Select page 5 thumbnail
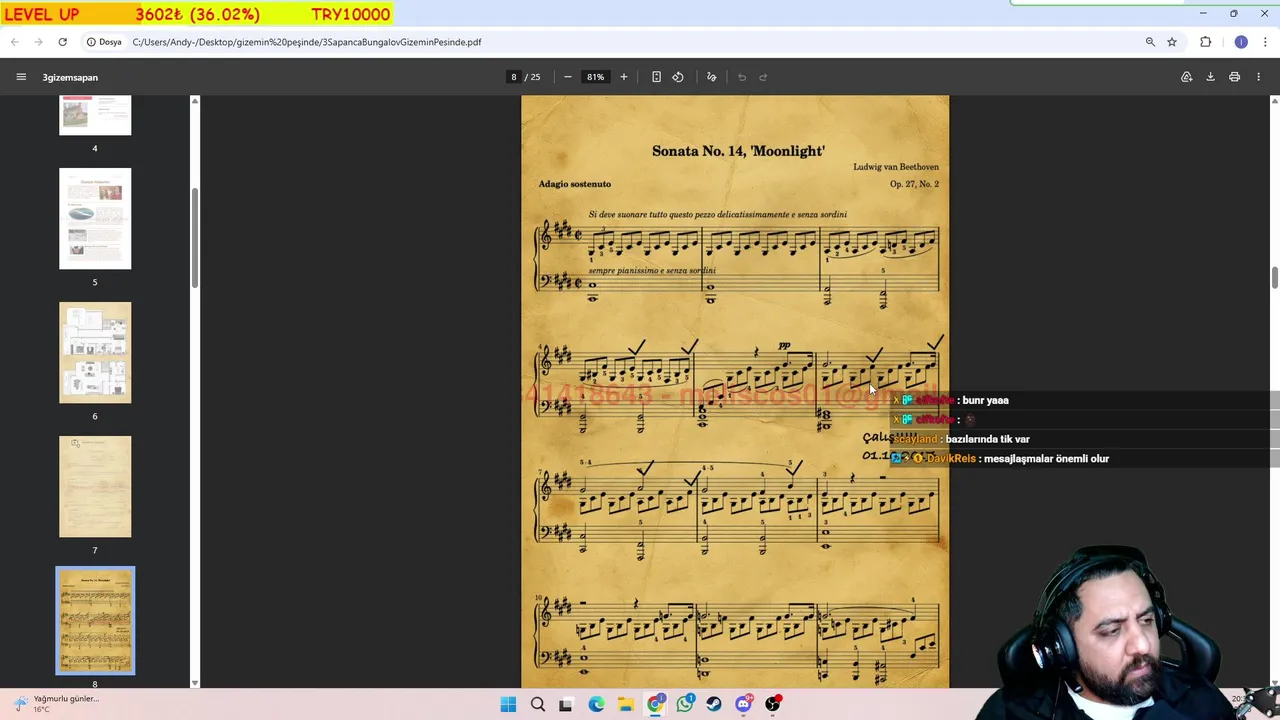Screen dimensions: 1280x720 [95, 219]
